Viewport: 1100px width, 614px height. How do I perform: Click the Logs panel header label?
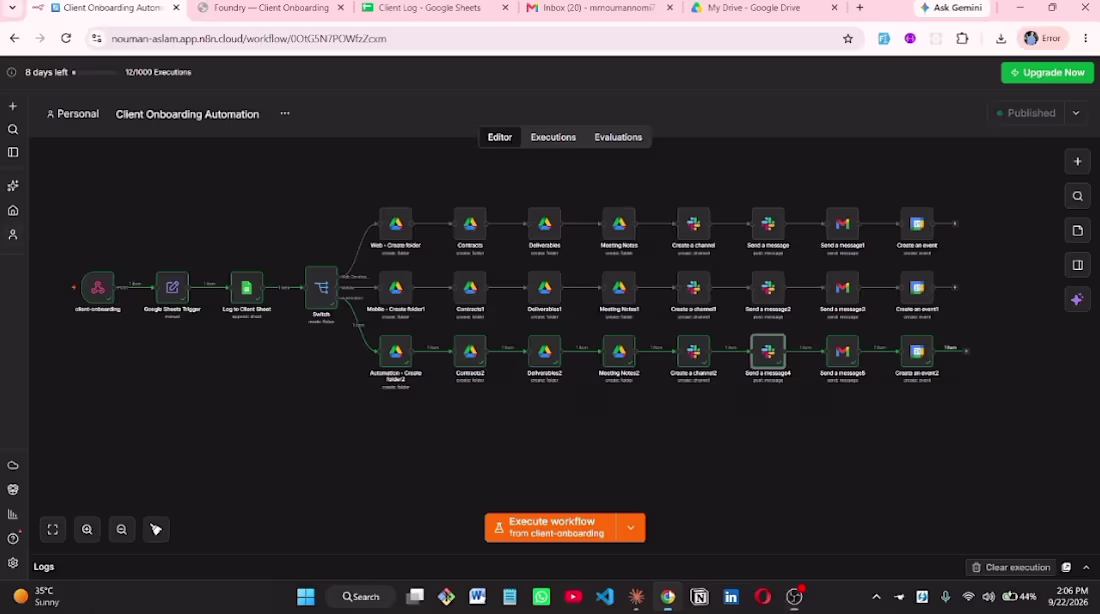(43, 566)
